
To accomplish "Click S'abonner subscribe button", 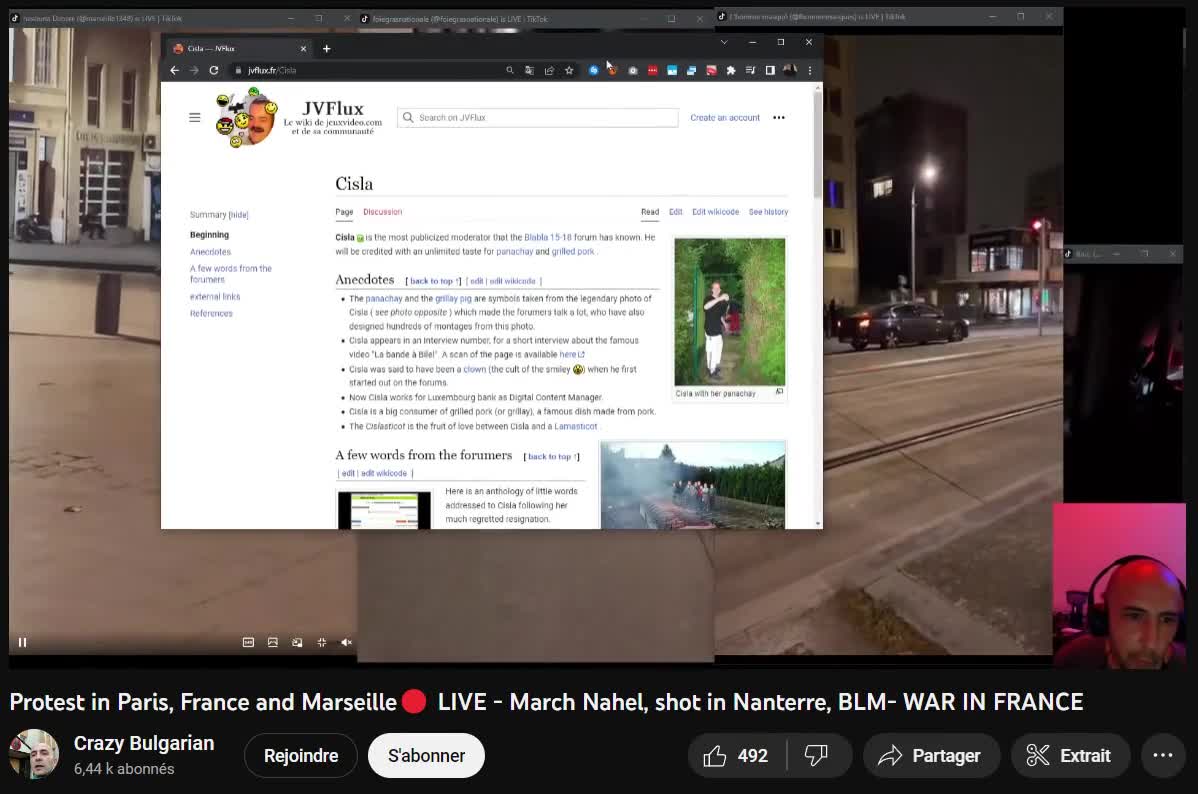I will pyautogui.click(x=426, y=756).
